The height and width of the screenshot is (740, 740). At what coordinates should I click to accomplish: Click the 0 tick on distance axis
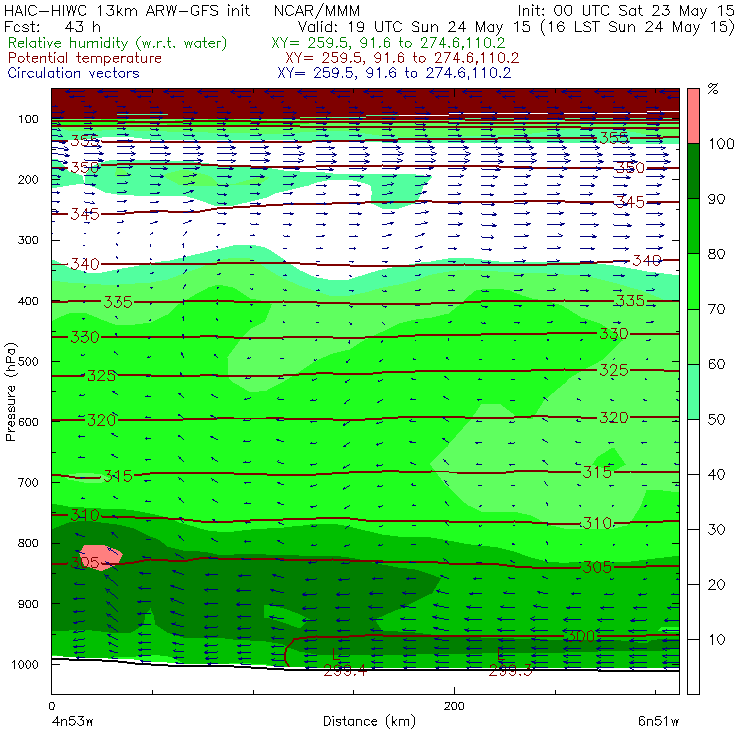coord(52,706)
